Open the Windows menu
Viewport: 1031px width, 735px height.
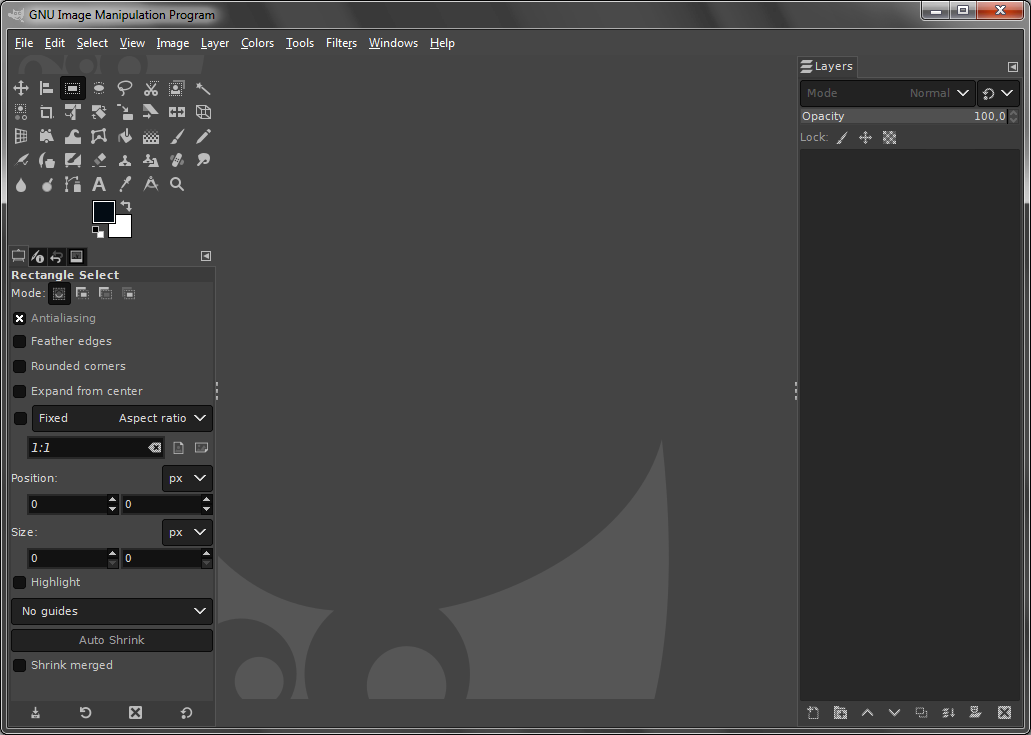click(393, 43)
